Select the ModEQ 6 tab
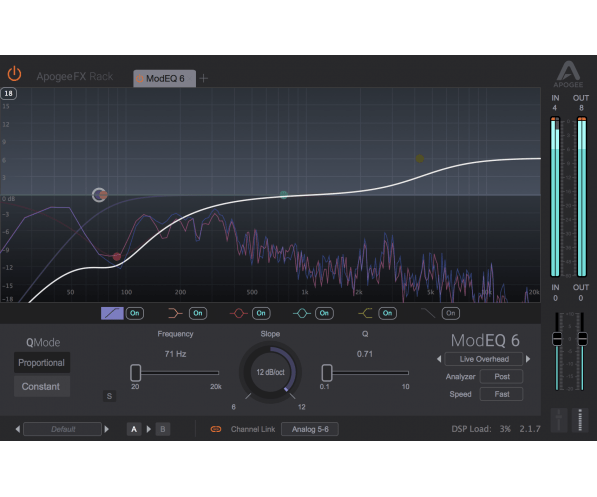This screenshot has width=597, height=497. (164, 78)
